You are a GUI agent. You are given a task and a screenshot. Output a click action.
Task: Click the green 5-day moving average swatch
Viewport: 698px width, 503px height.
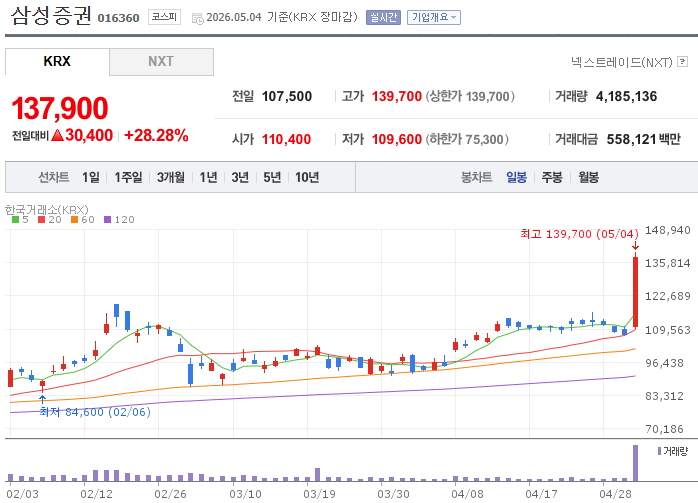point(16,219)
